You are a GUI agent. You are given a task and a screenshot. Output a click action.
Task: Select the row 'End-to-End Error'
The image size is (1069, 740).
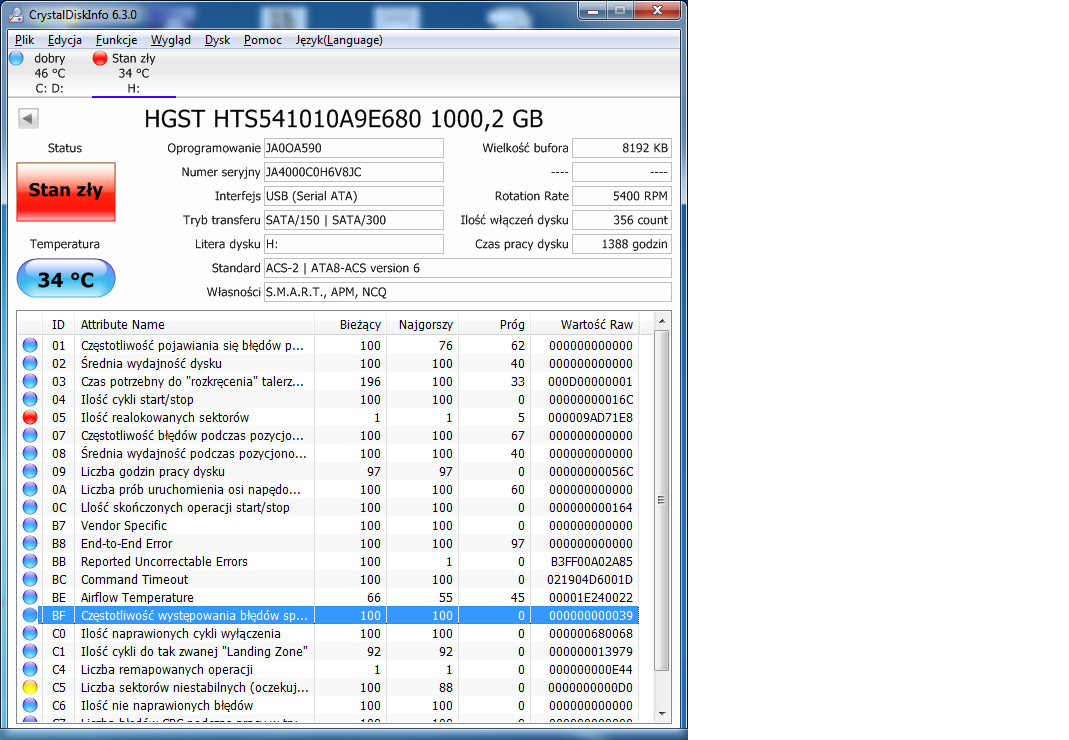pyautogui.click(x=328, y=544)
